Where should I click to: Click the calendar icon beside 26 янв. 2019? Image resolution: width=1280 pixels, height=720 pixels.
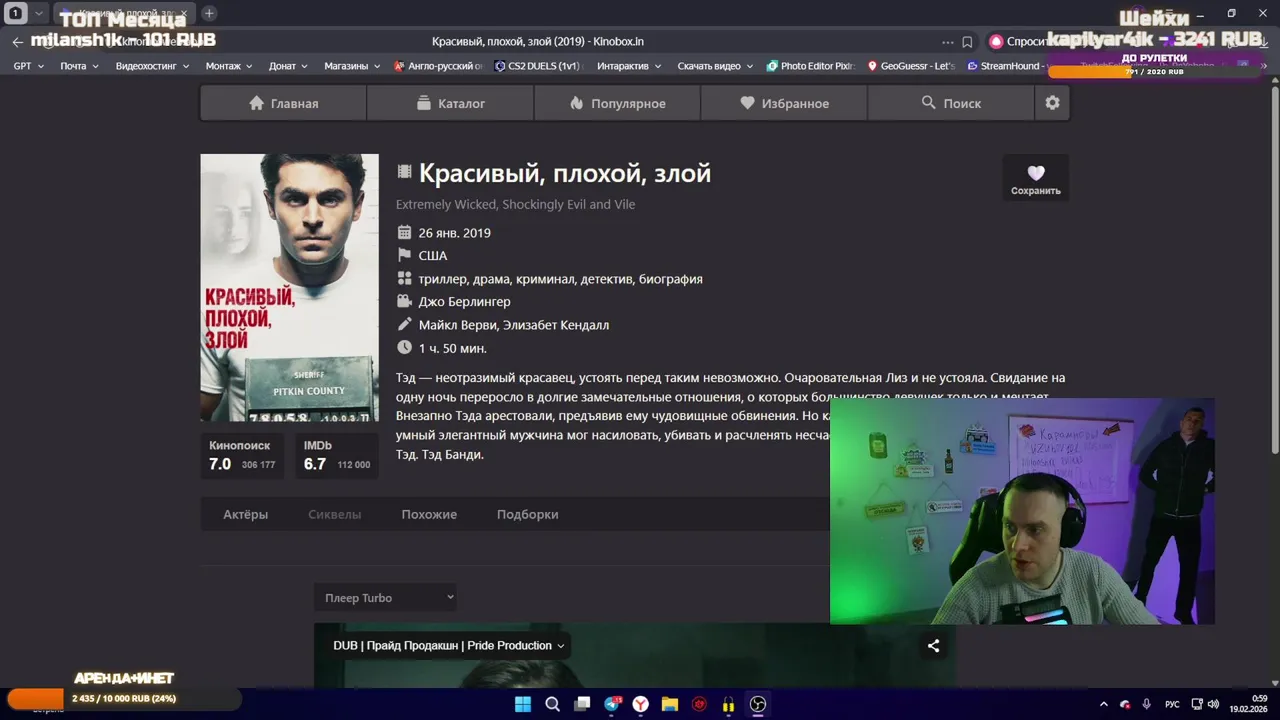click(404, 232)
